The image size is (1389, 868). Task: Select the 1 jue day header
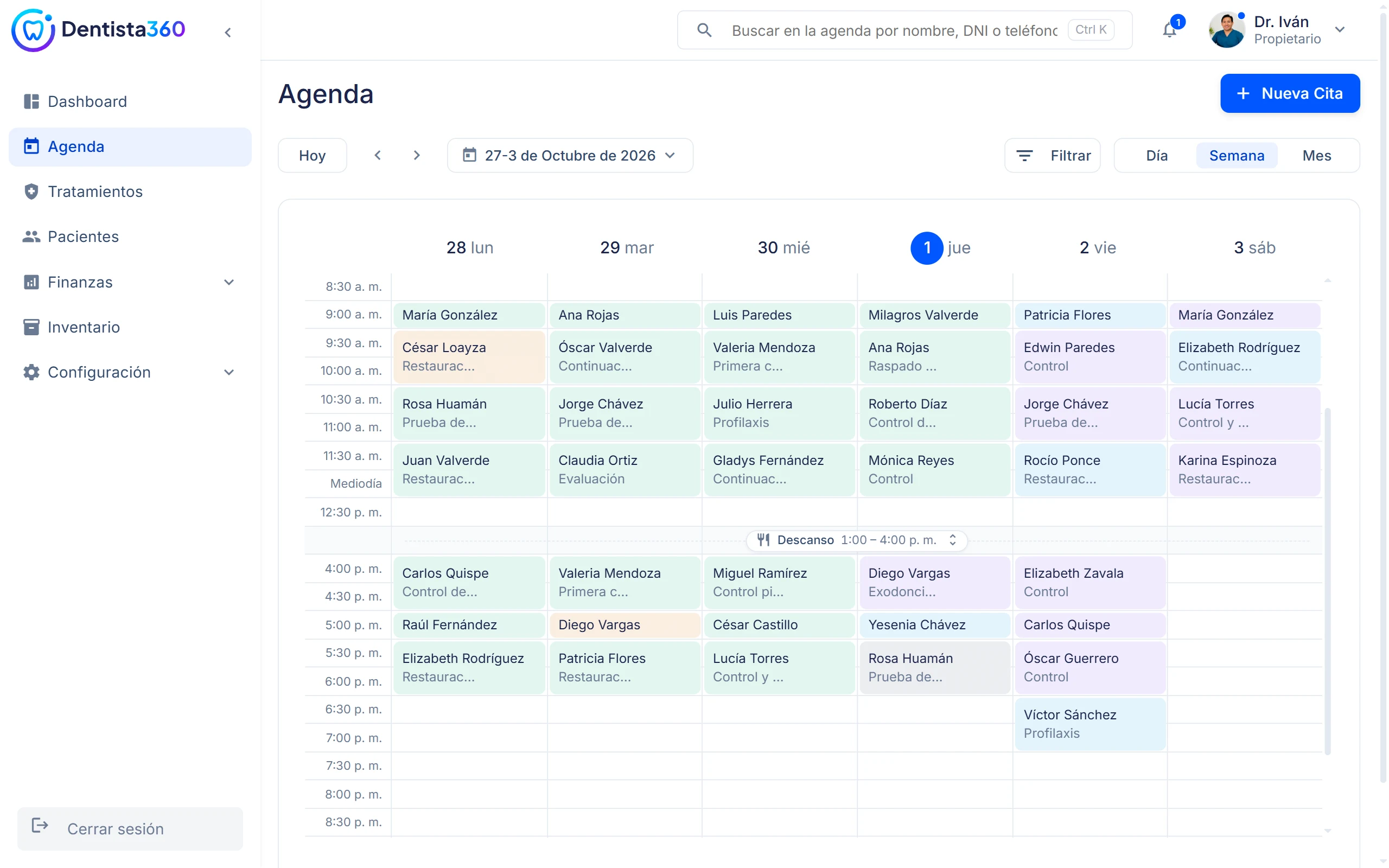point(940,247)
